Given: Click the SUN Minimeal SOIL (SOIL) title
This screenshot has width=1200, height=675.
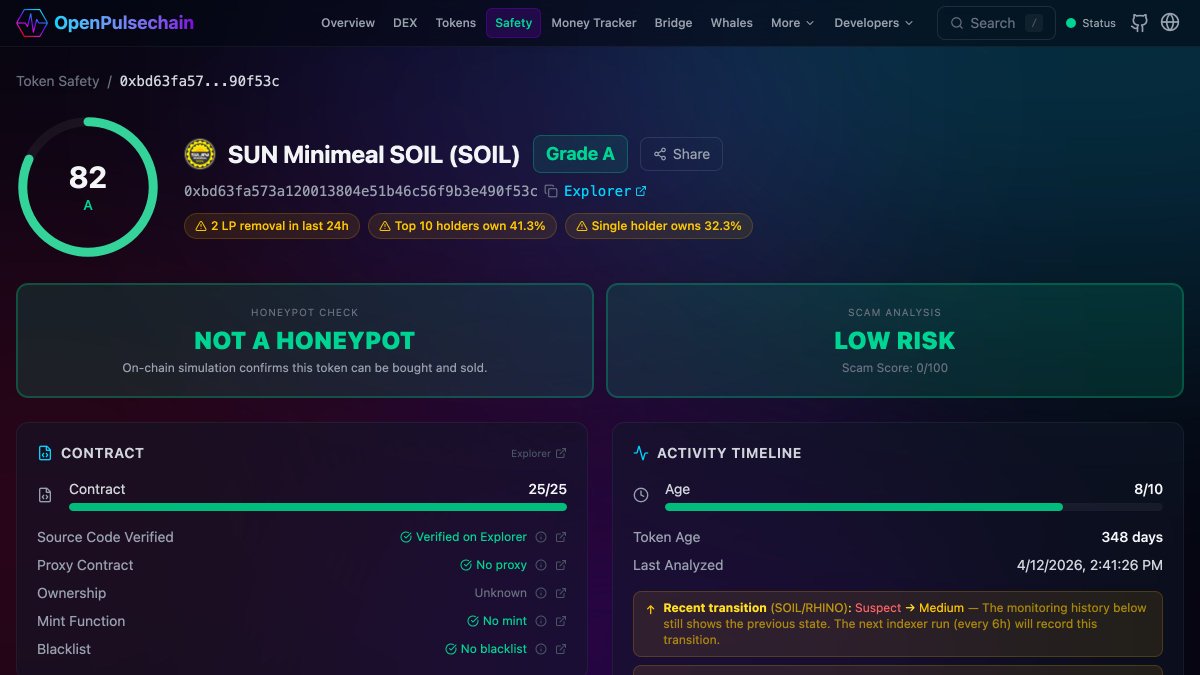Looking at the screenshot, I should tap(374, 154).
